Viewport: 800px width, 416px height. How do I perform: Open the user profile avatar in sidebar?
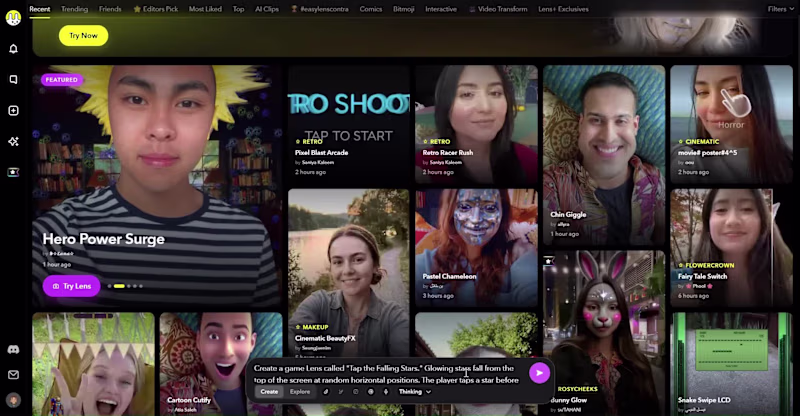(13, 400)
